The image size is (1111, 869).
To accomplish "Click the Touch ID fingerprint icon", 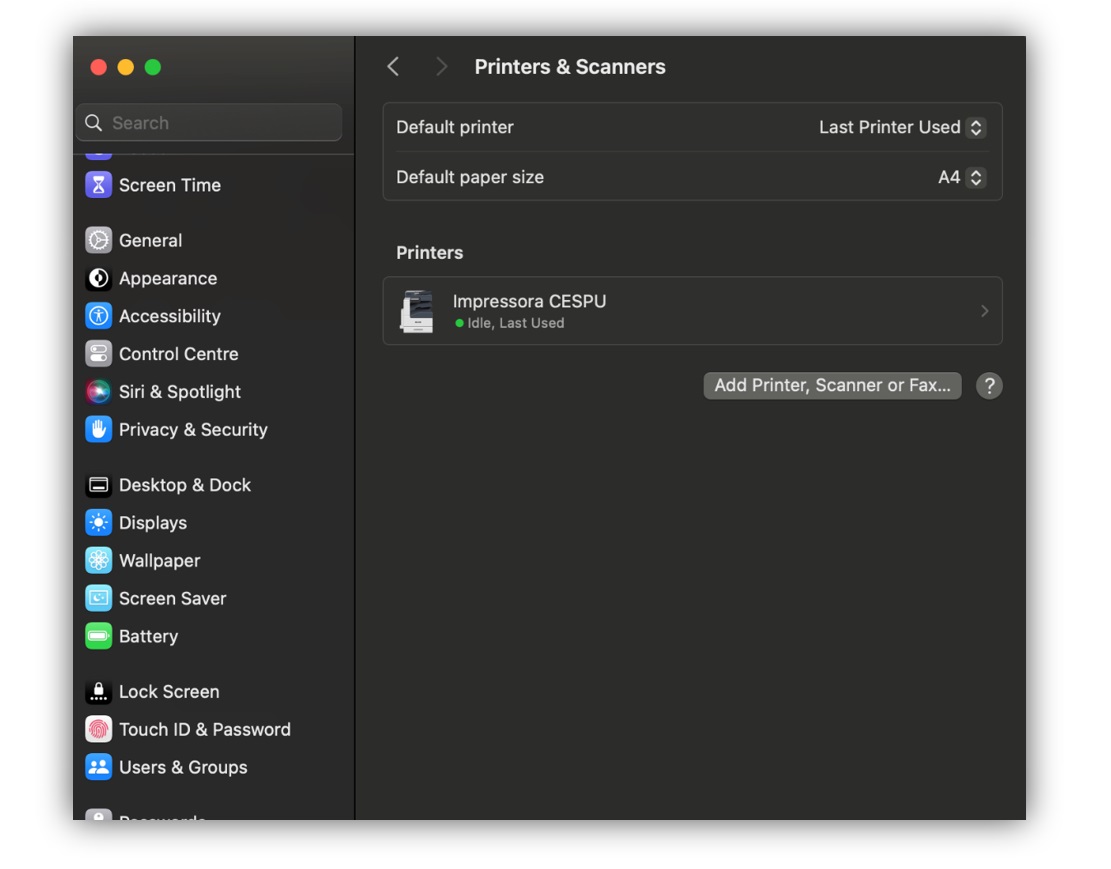I will 98,729.
